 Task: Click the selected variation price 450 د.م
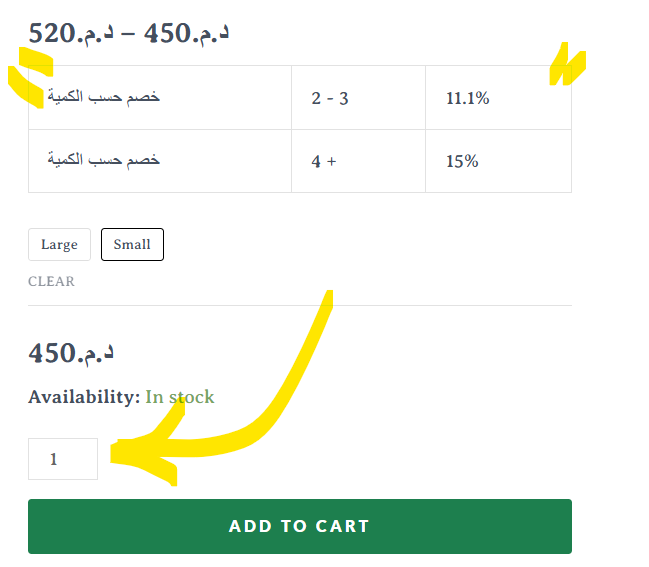(x=71, y=354)
